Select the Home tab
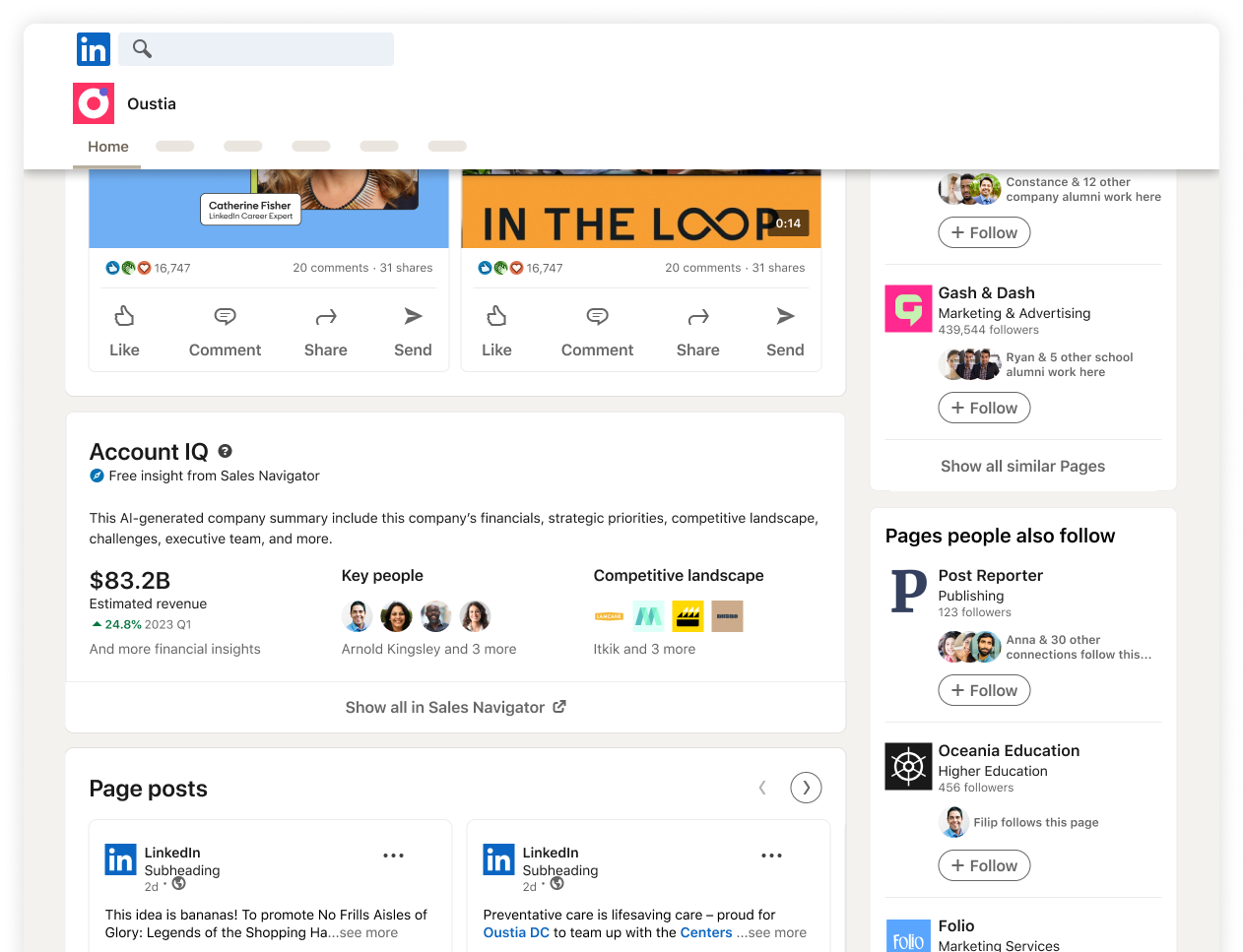Viewport: 1243px width, 952px height. click(108, 147)
